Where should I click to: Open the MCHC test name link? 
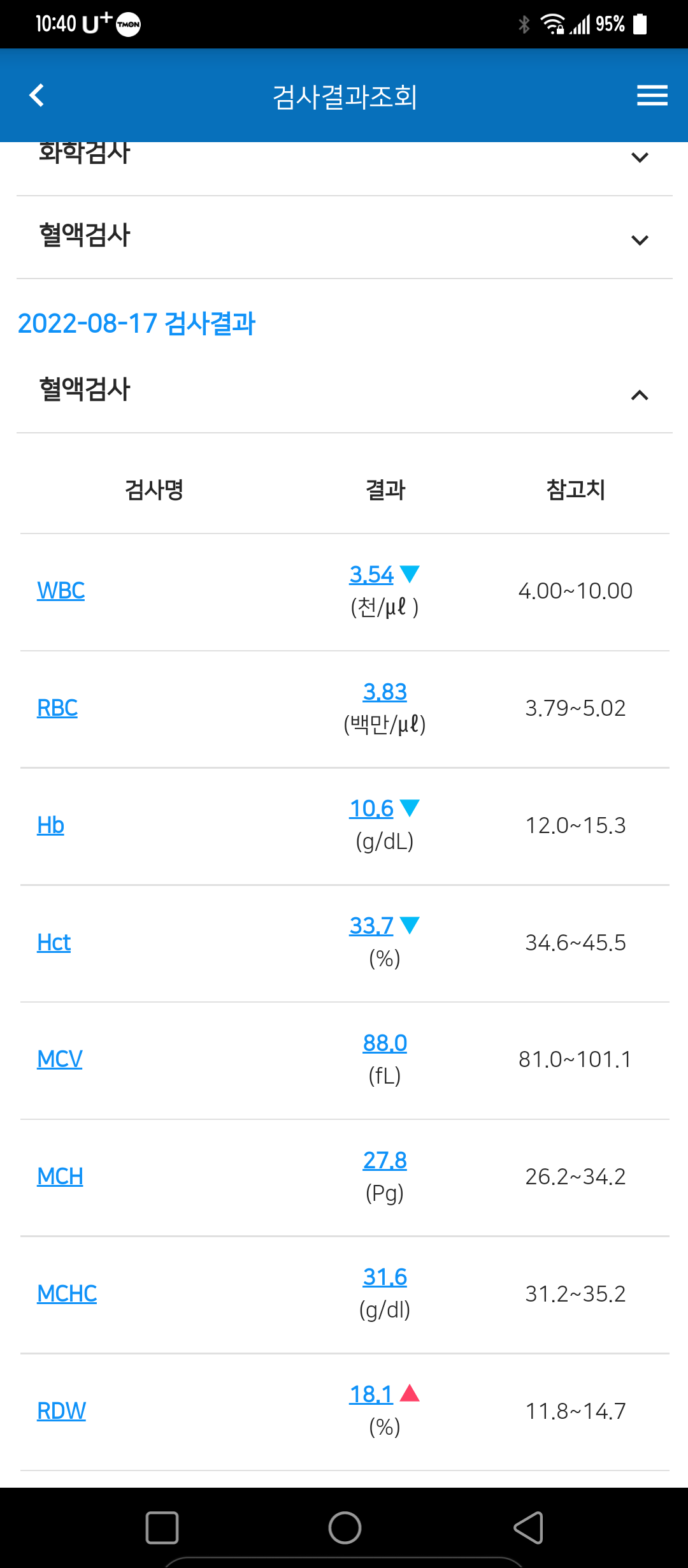click(67, 1294)
